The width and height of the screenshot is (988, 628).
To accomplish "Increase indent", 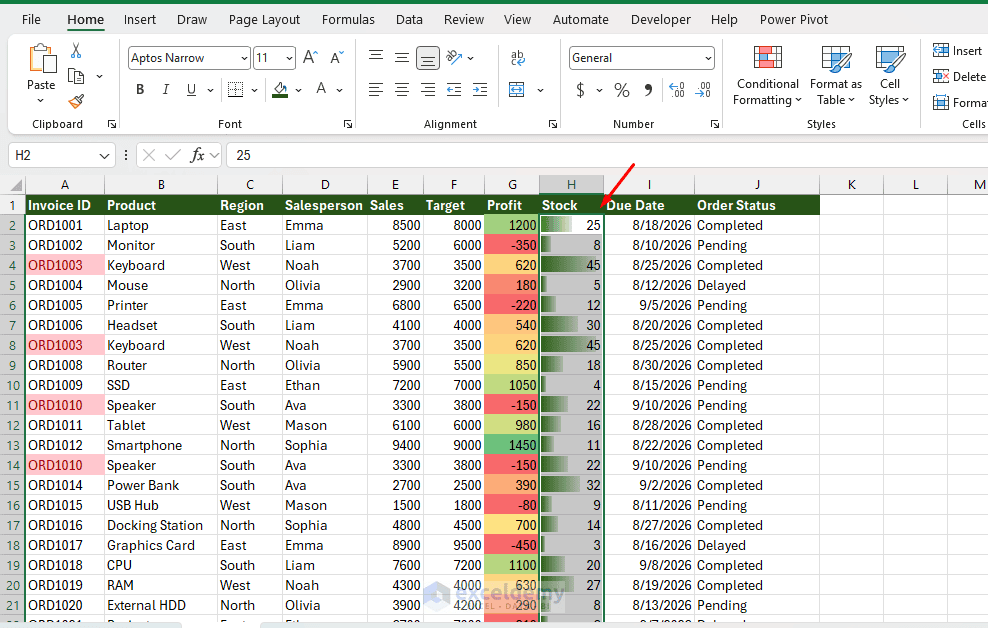I will (x=480, y=89).
